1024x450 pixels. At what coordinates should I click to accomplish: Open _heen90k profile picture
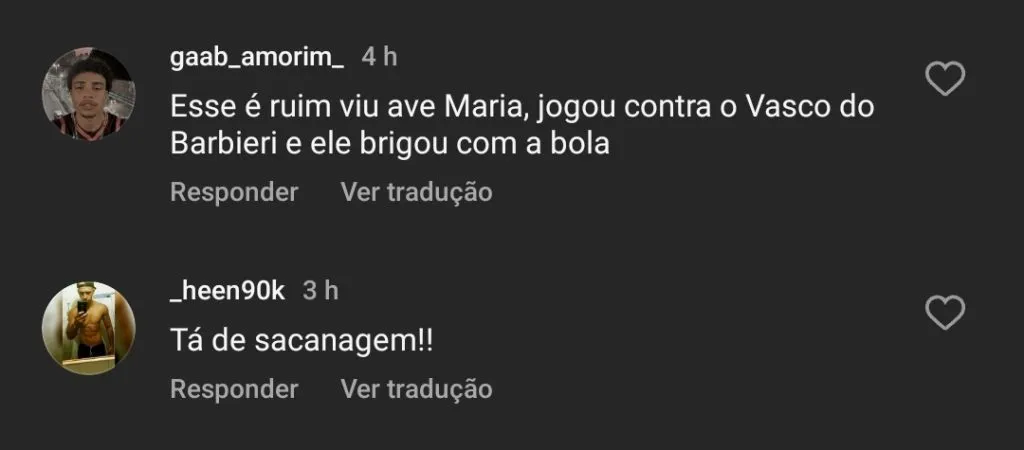pyautogui.click(x=88, y=328)
